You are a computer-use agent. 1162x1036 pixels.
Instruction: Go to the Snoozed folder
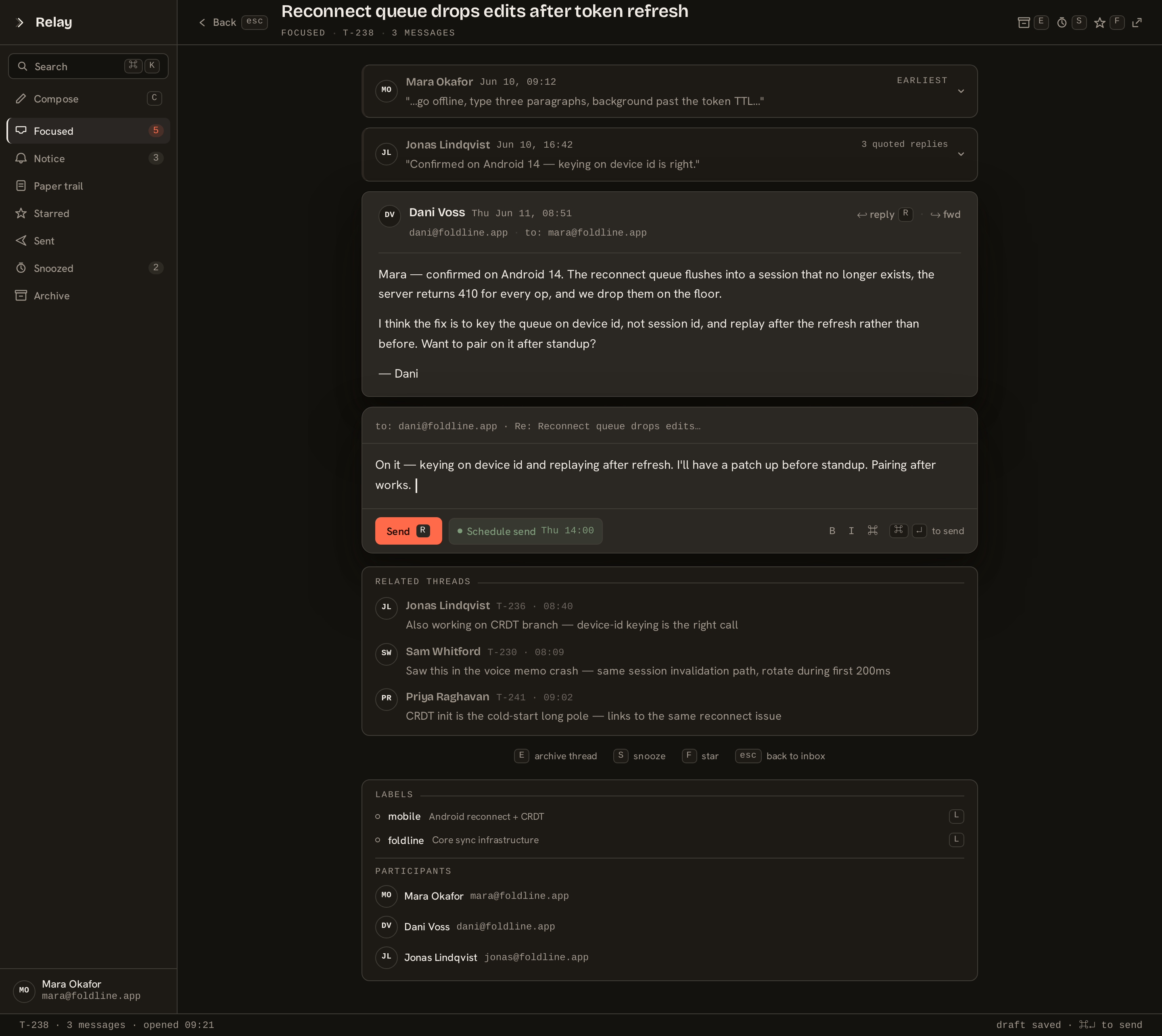[88, 267]
